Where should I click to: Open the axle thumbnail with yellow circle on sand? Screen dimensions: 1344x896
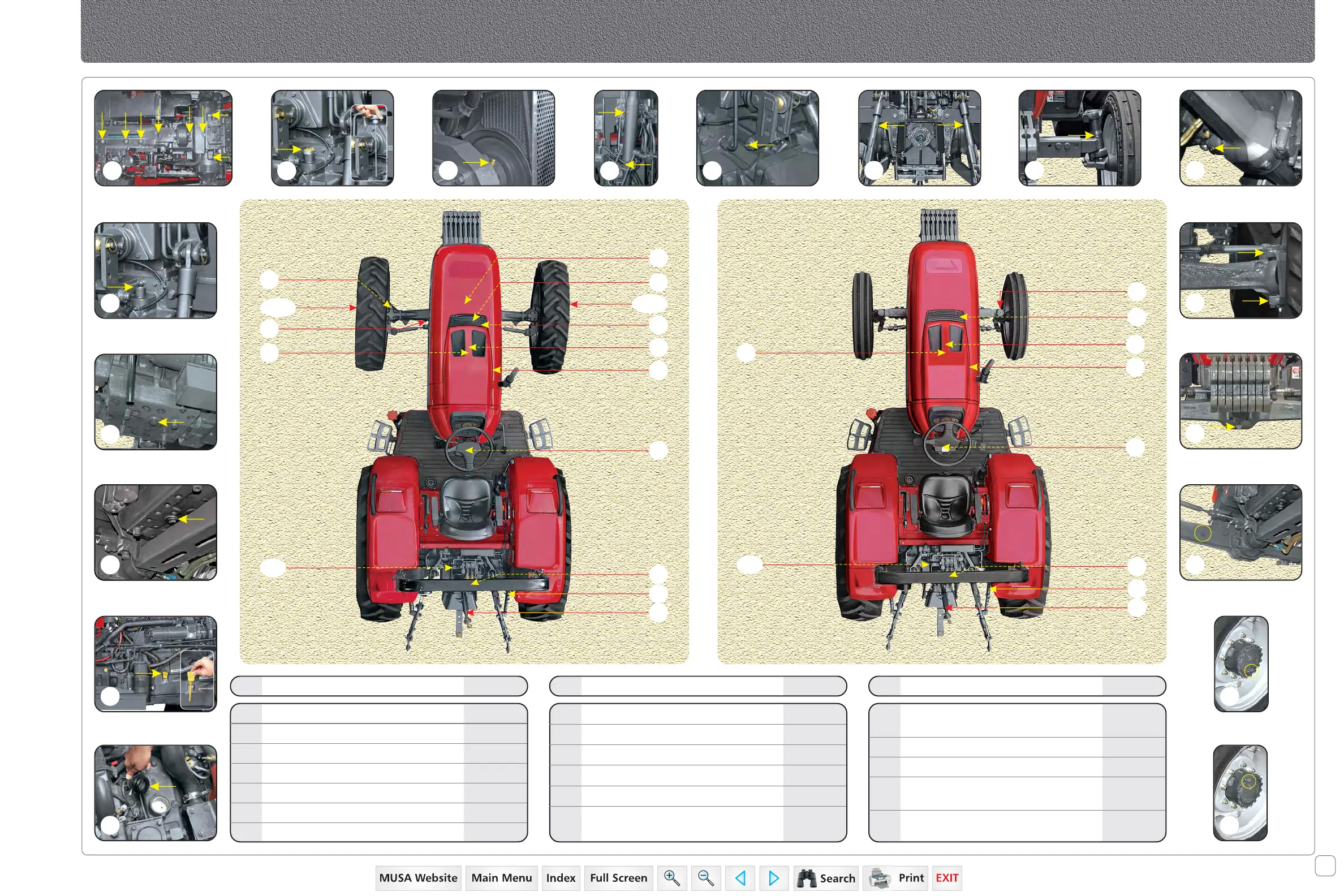(1241, 533)
